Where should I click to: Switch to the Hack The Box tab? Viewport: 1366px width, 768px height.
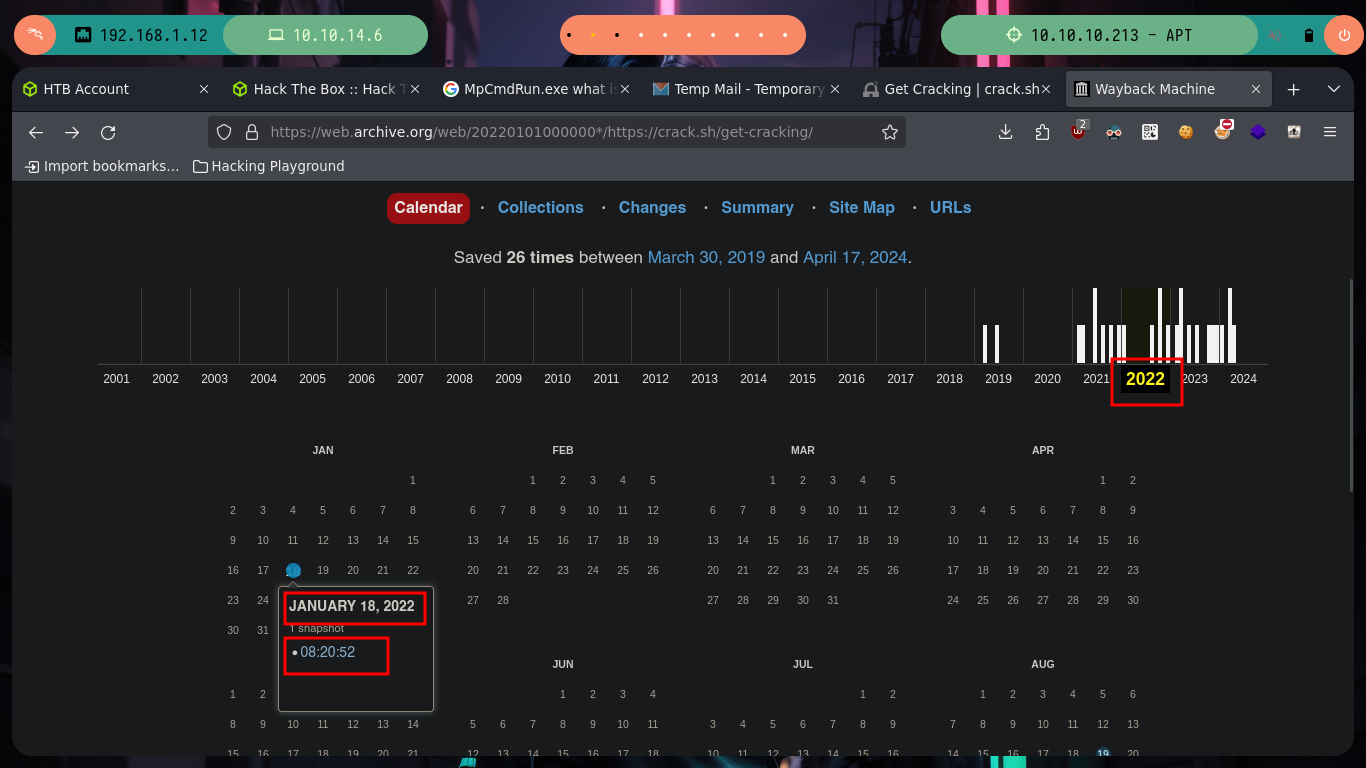(324, 89)
